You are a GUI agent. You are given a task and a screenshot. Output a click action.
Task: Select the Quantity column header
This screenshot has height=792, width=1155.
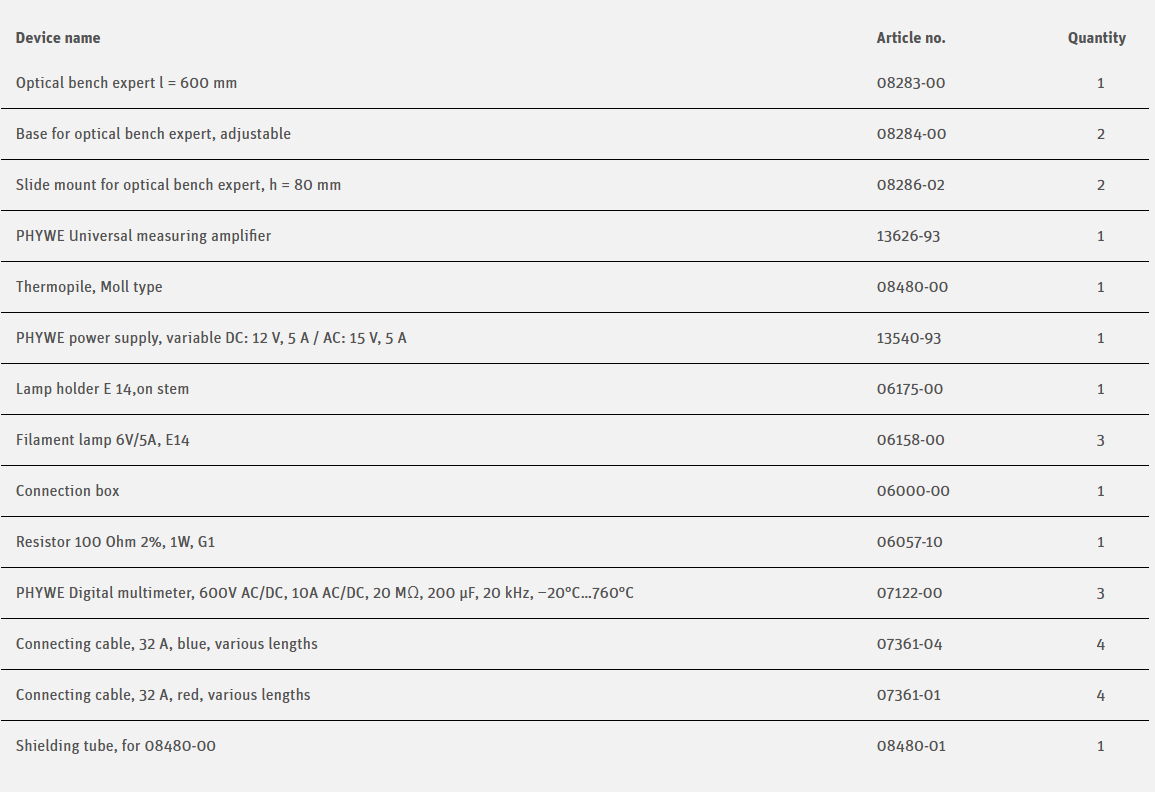(1096, 38)
